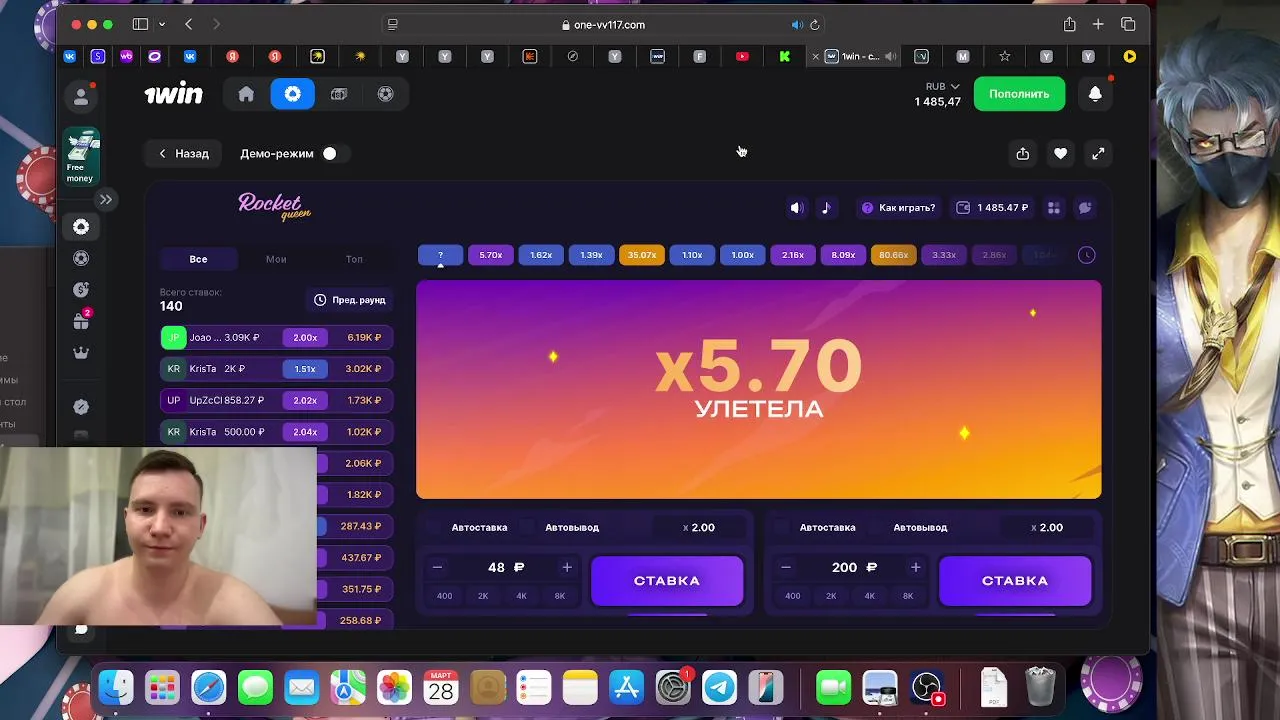Expand the left sidebar with double chevron
Image resolution: width=1280 pixels, height=720 pixels.
[x=105, y=199]
